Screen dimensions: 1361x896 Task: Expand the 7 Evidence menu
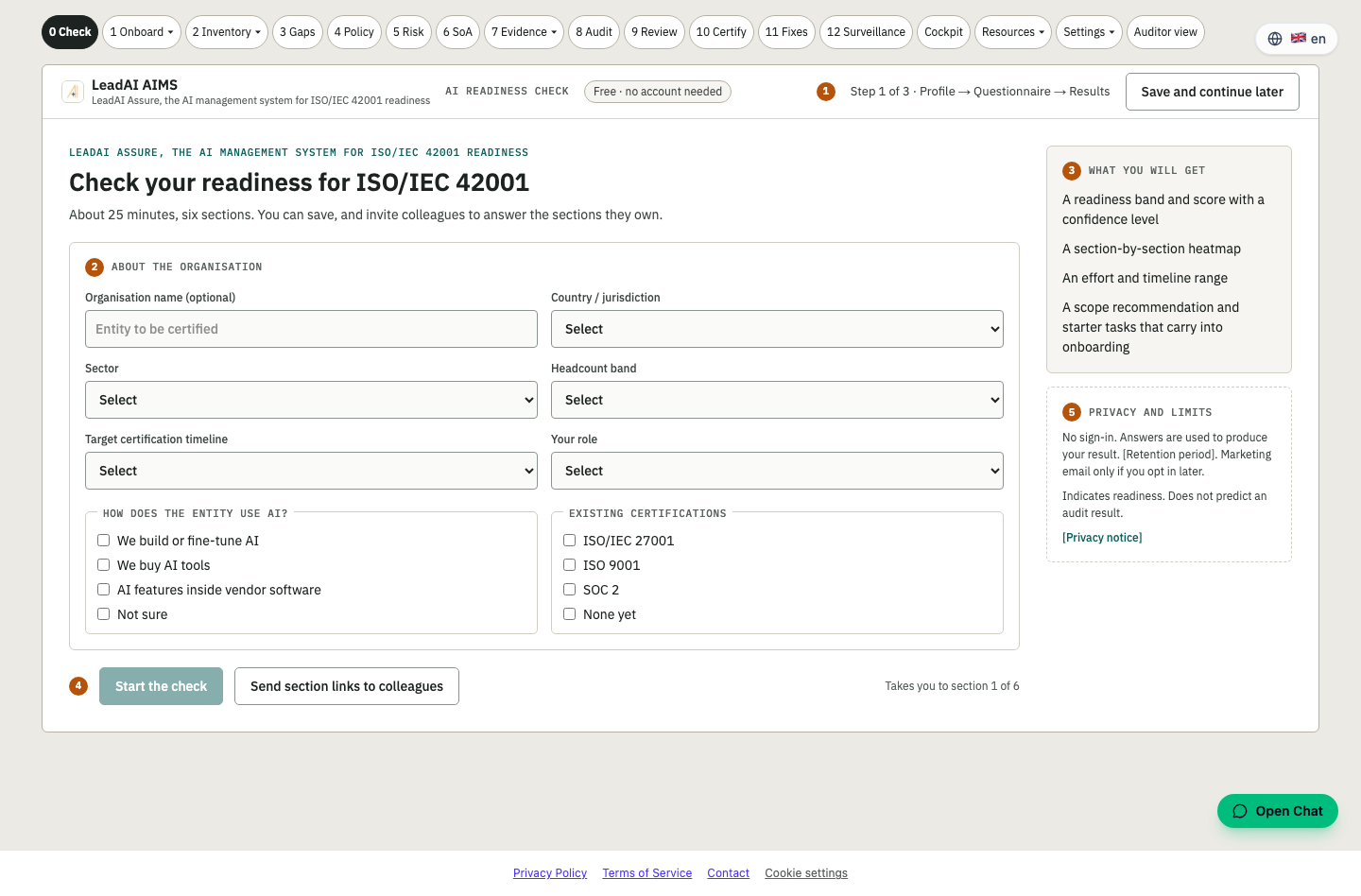pos(524,32)
